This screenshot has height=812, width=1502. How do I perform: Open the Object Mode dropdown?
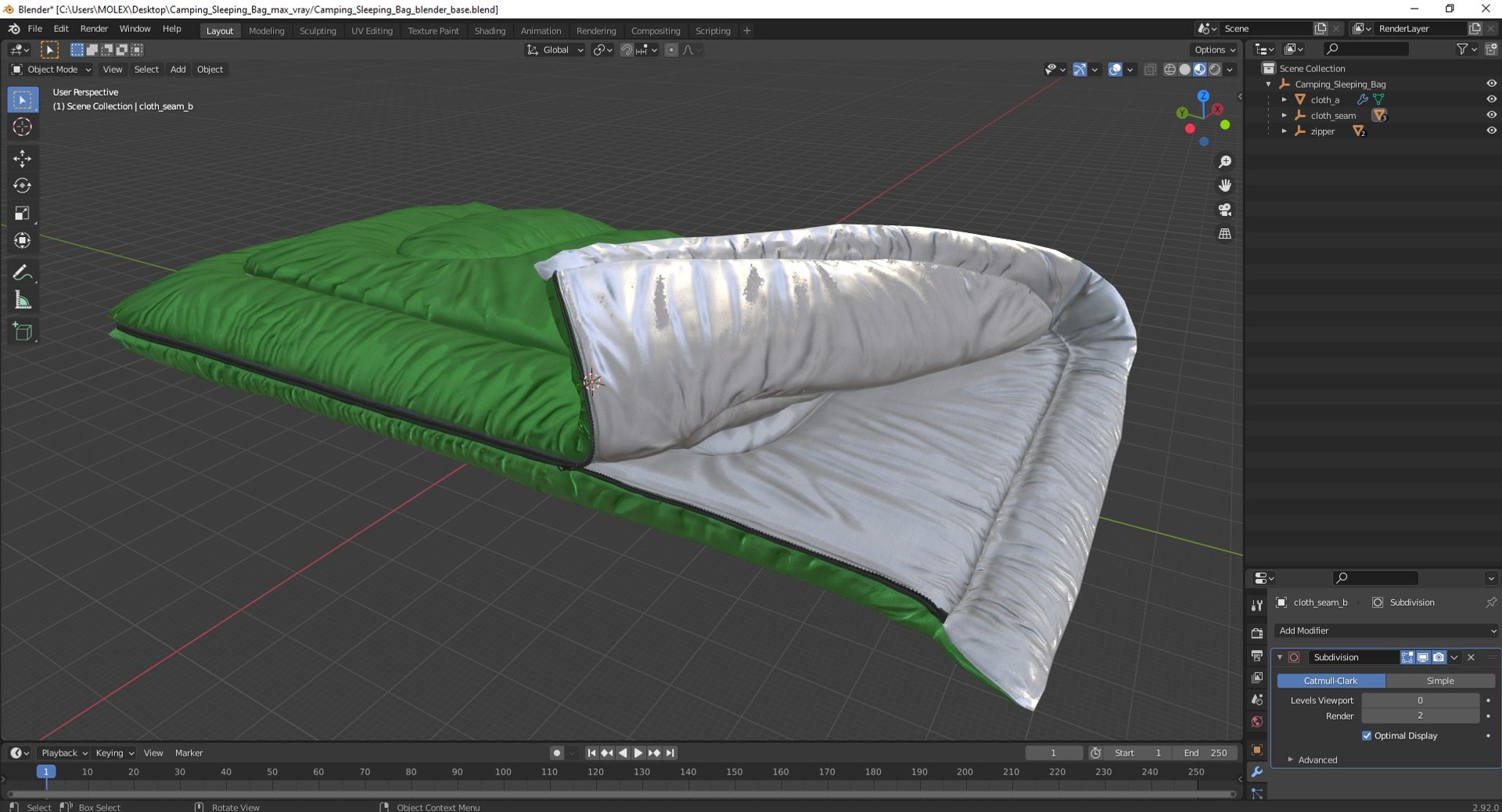click(x=51, y=70)
